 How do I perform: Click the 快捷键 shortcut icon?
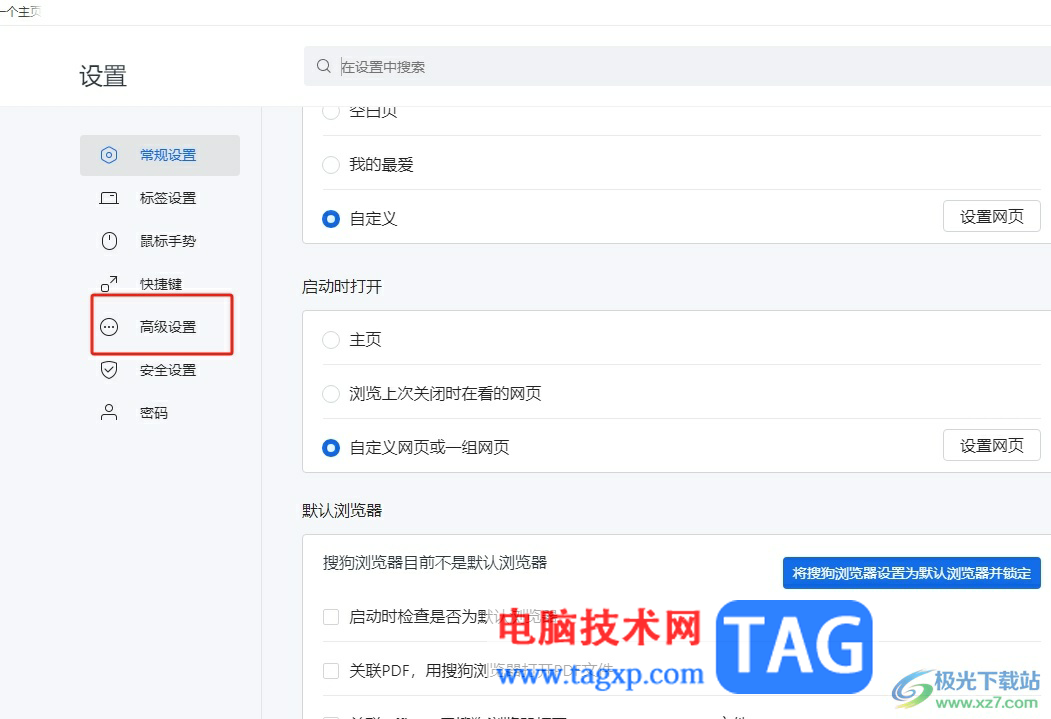click(x=109, y=284)
